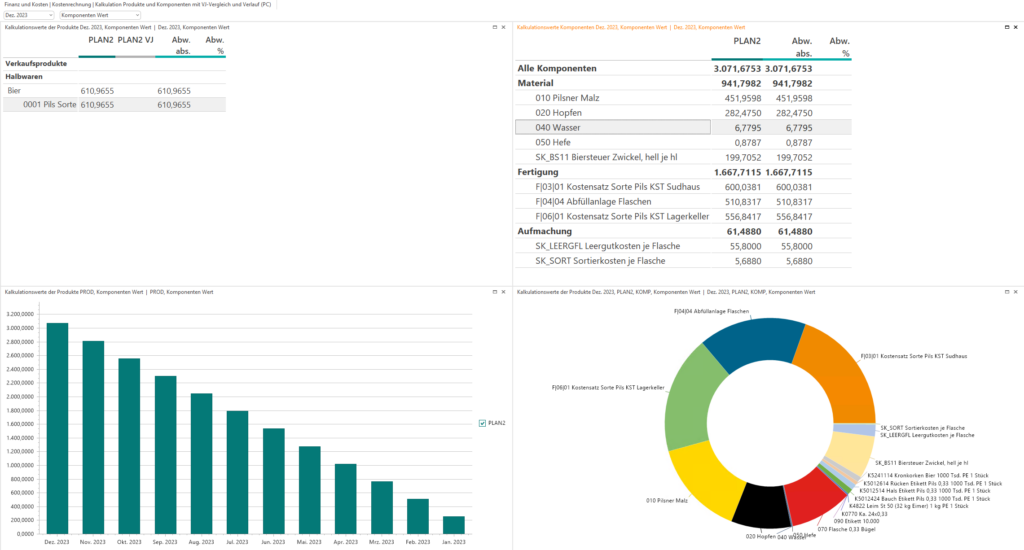Image resolution: width=1024 pixels, height=550 pixels.
Task: Click the Dez. 2023 bar
Action: click(57, 429)
